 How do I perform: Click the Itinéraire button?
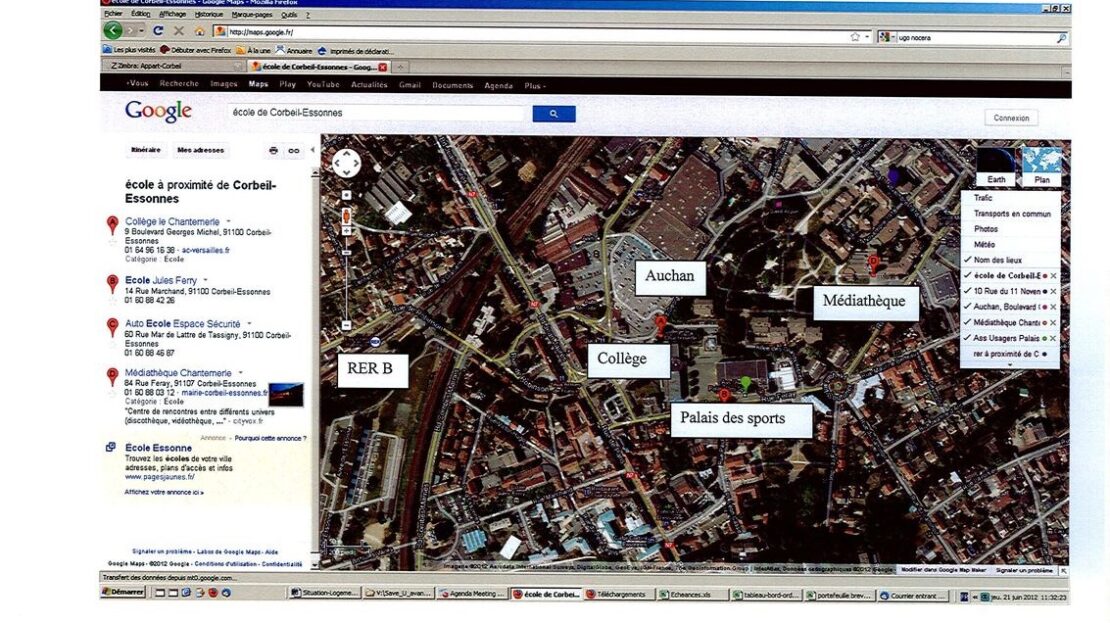[146, 150]
